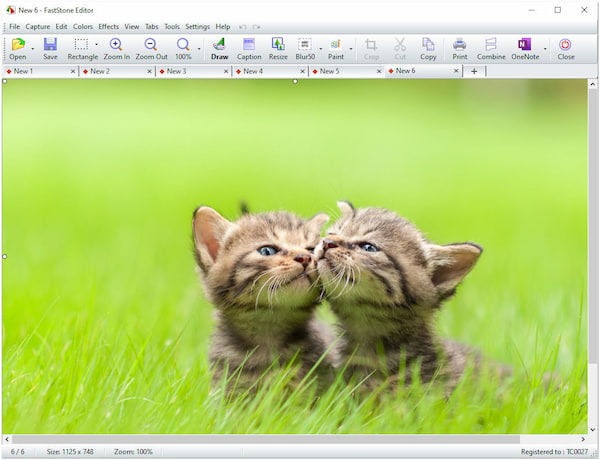Viewport: 600px width, 460px height.
Task: Open the Effects menu
Action: click(108, 26)
